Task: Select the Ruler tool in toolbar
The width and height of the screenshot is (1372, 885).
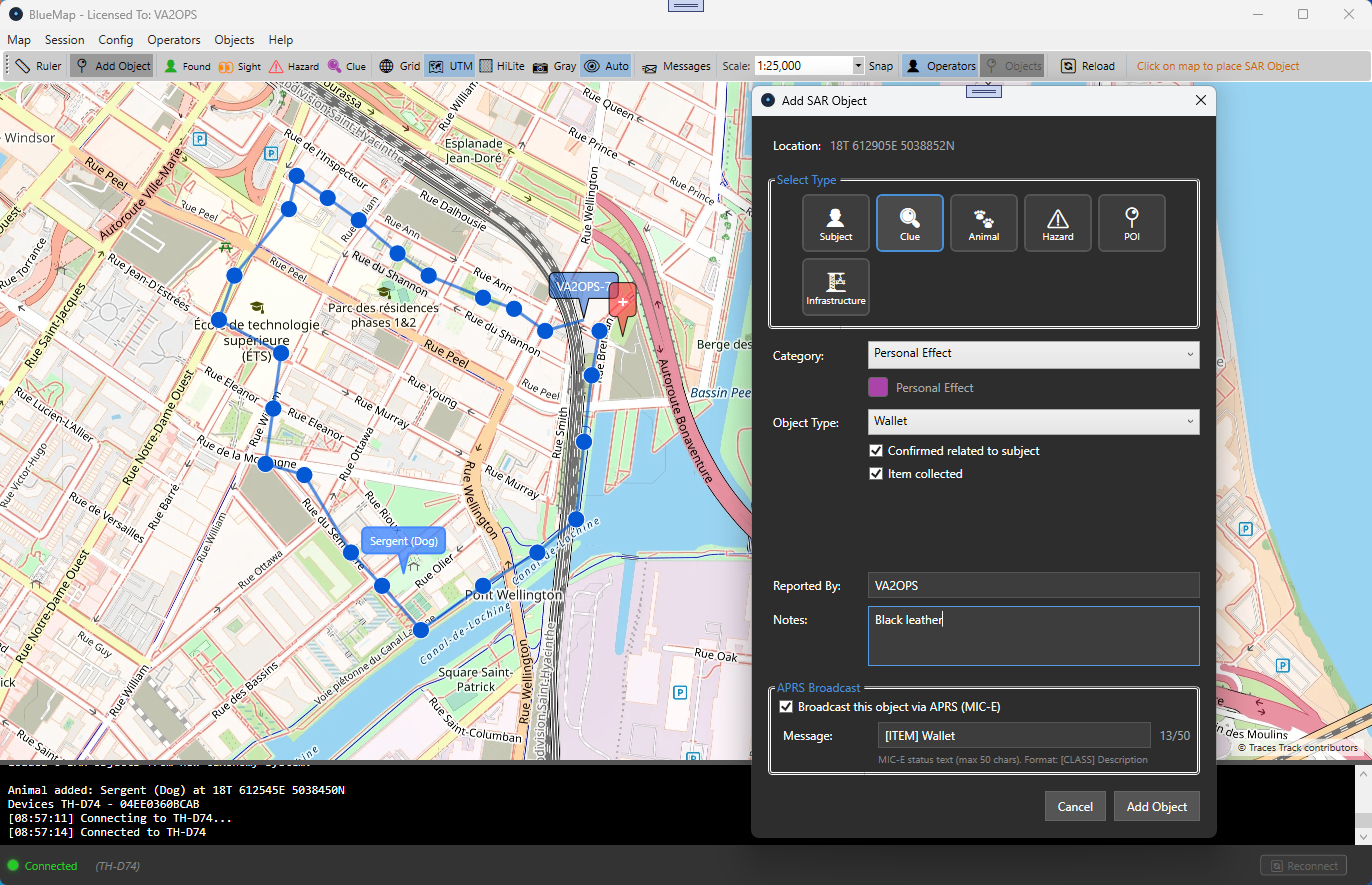Action: [x=39, y=66]
